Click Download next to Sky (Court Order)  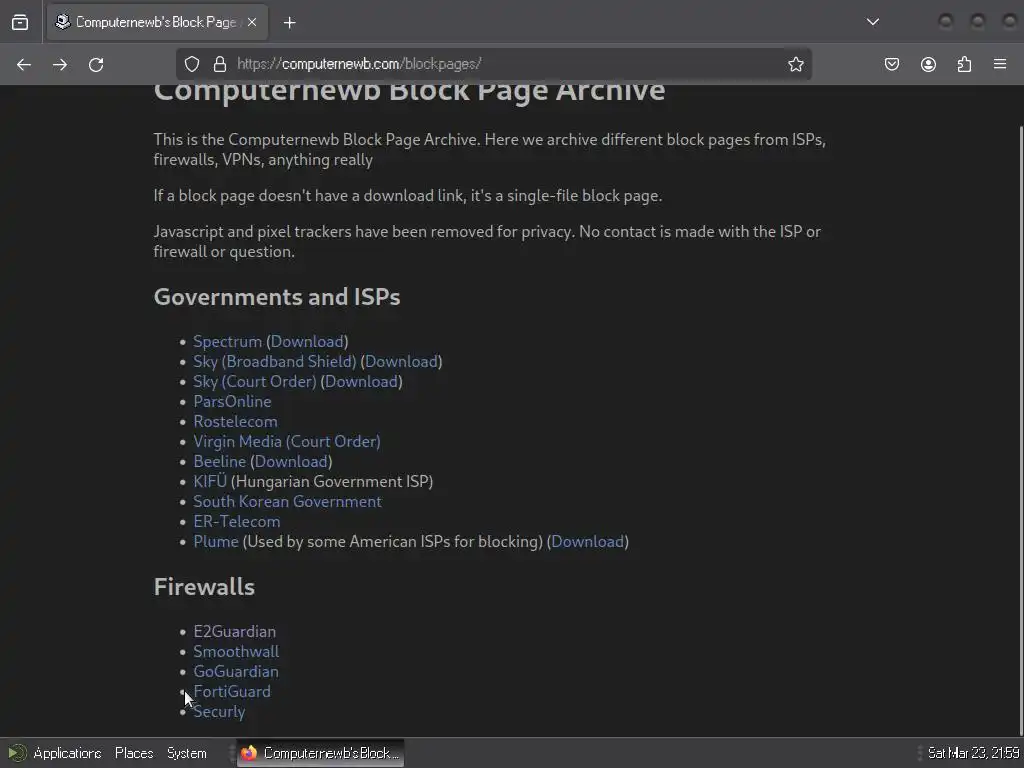click(x=361, y=381)
